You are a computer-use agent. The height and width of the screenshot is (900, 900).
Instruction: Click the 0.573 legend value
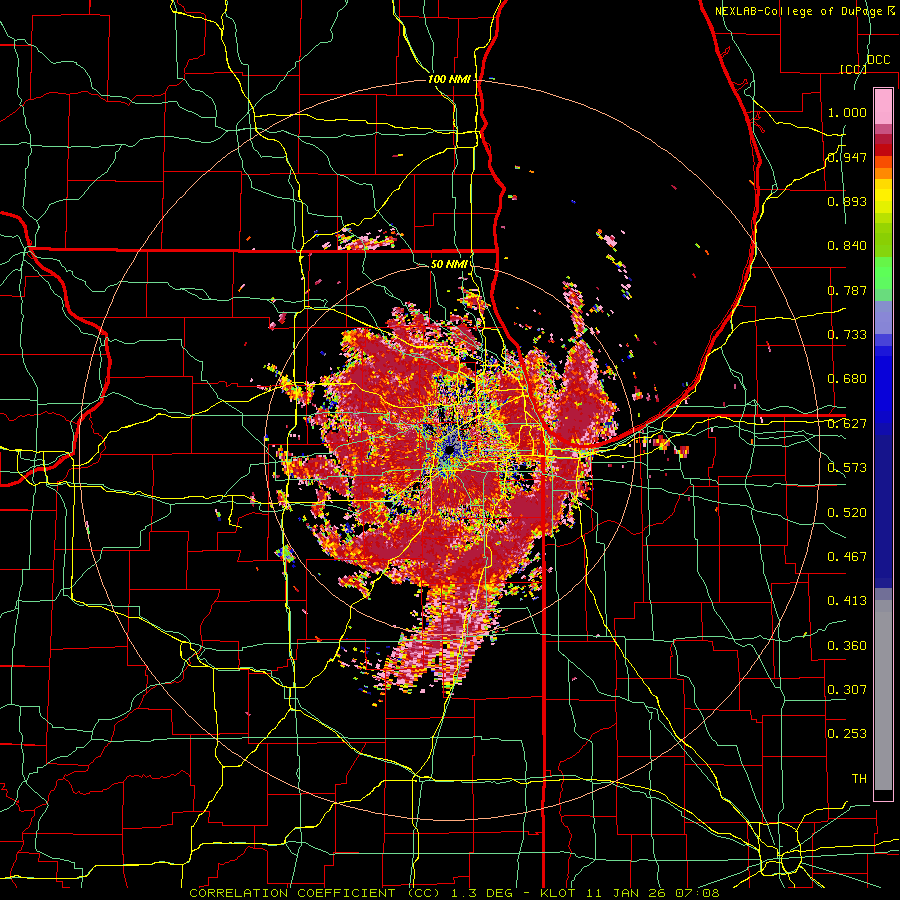point(847,468)
